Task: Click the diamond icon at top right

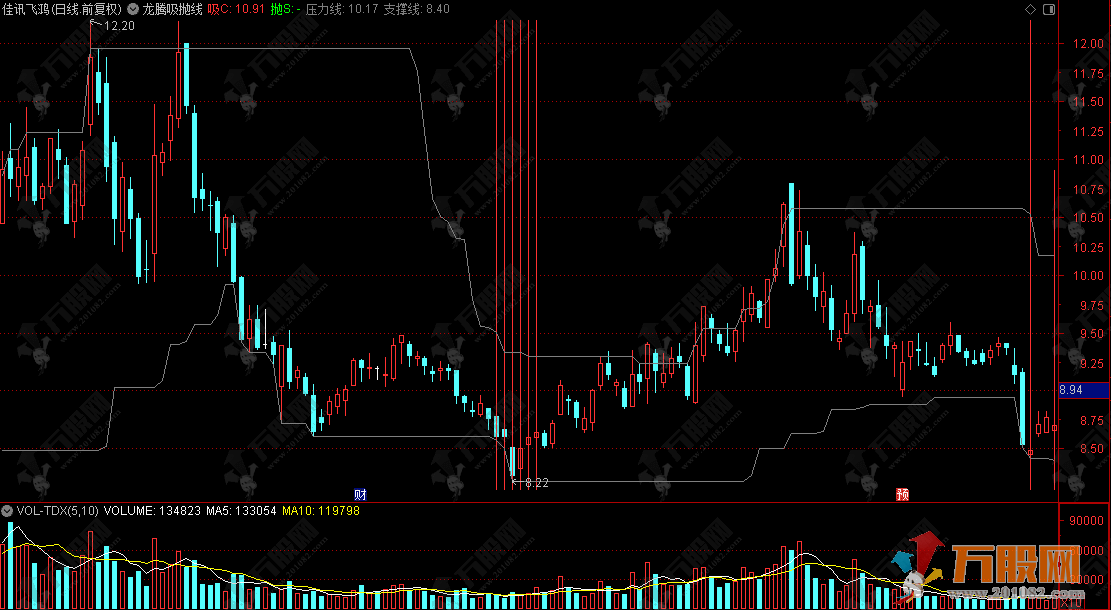Action: click(x=1031, y=9)
